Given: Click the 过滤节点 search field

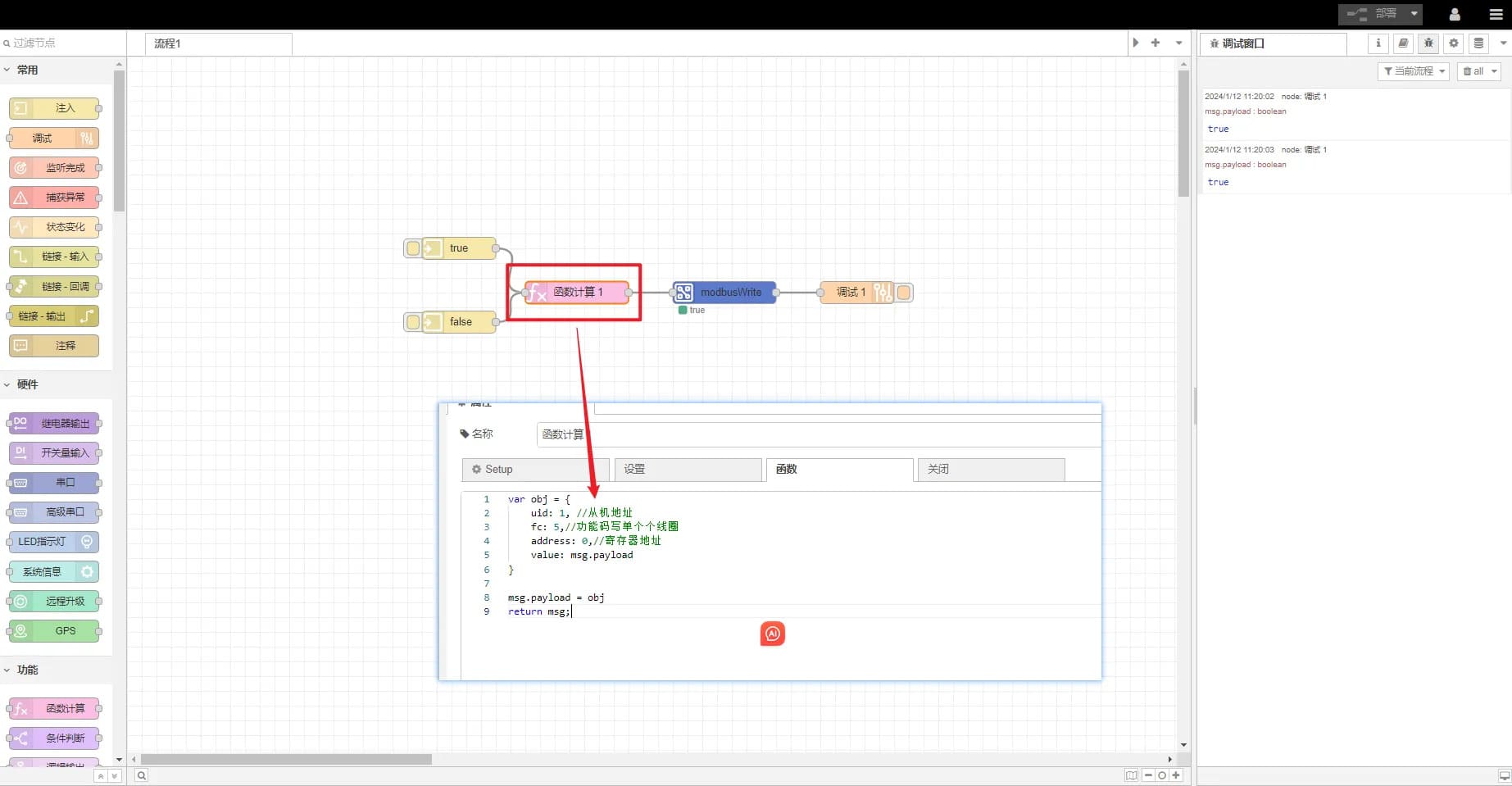Looking at the screenshot, I should point(64,43).
